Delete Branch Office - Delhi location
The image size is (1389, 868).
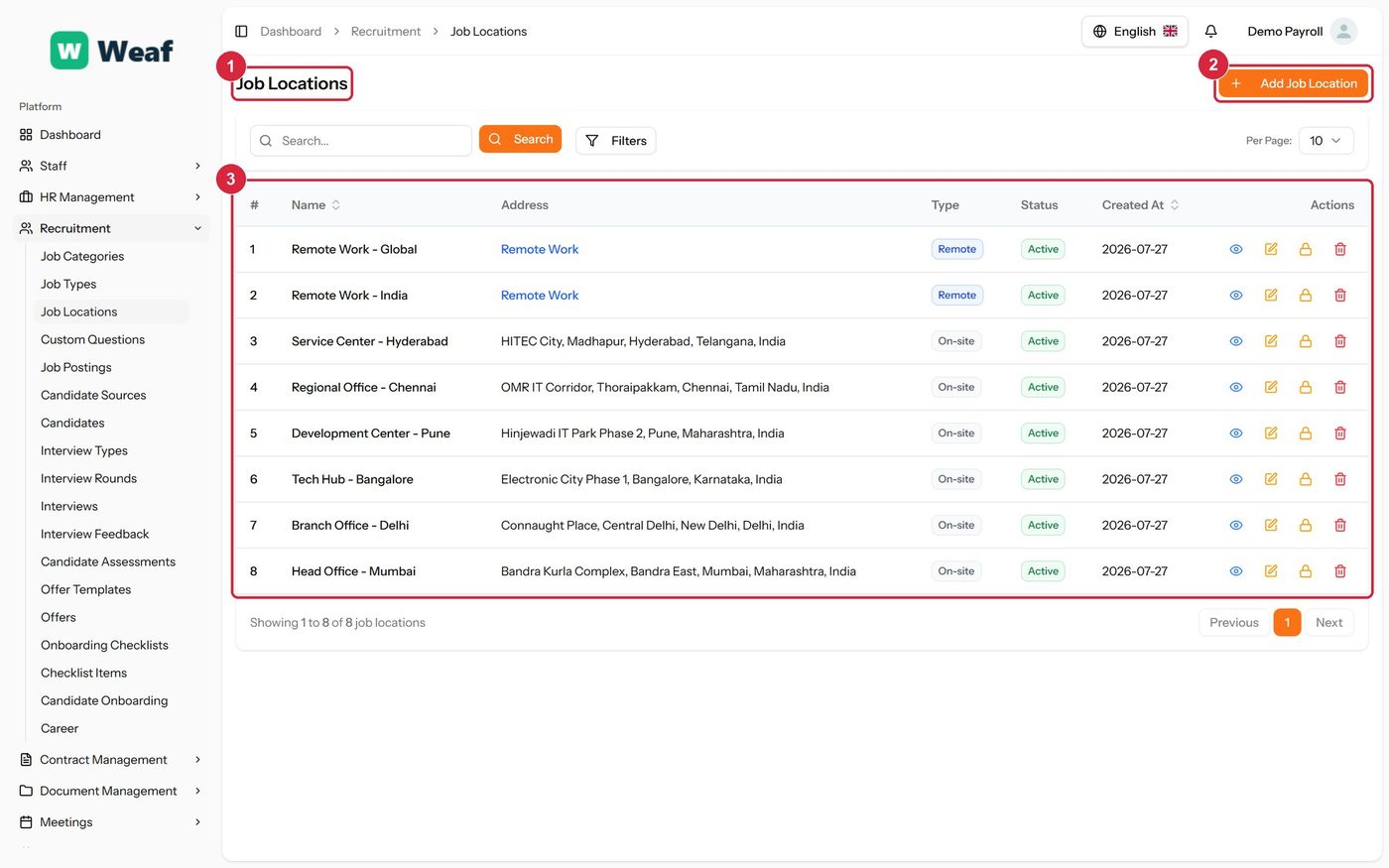(x=1340, y=526)
